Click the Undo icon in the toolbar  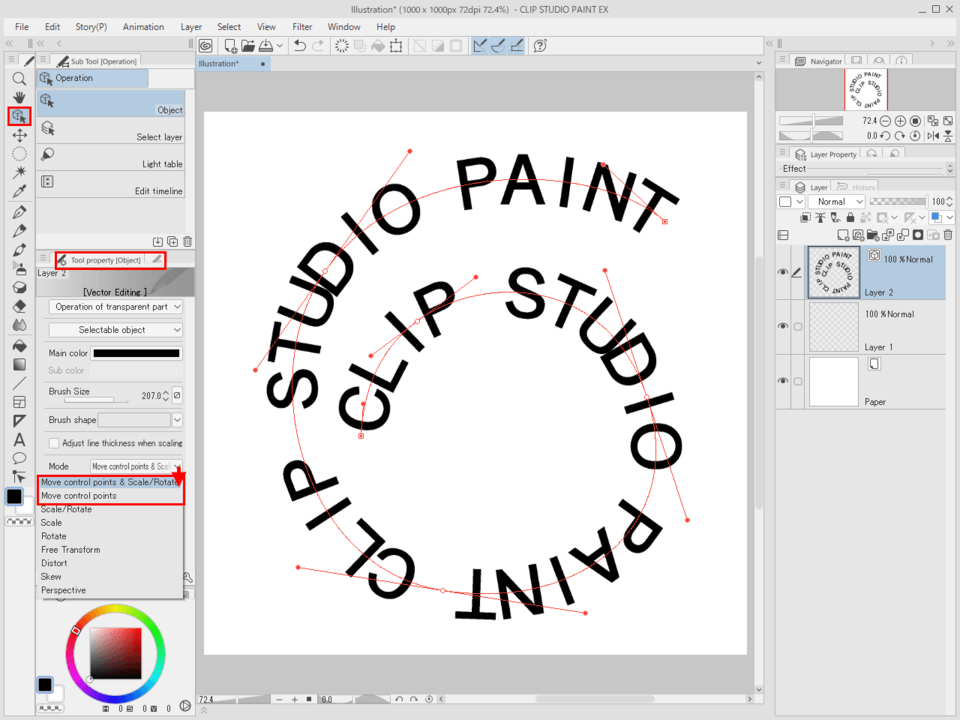pyautogui.click(x=299, y=45)
